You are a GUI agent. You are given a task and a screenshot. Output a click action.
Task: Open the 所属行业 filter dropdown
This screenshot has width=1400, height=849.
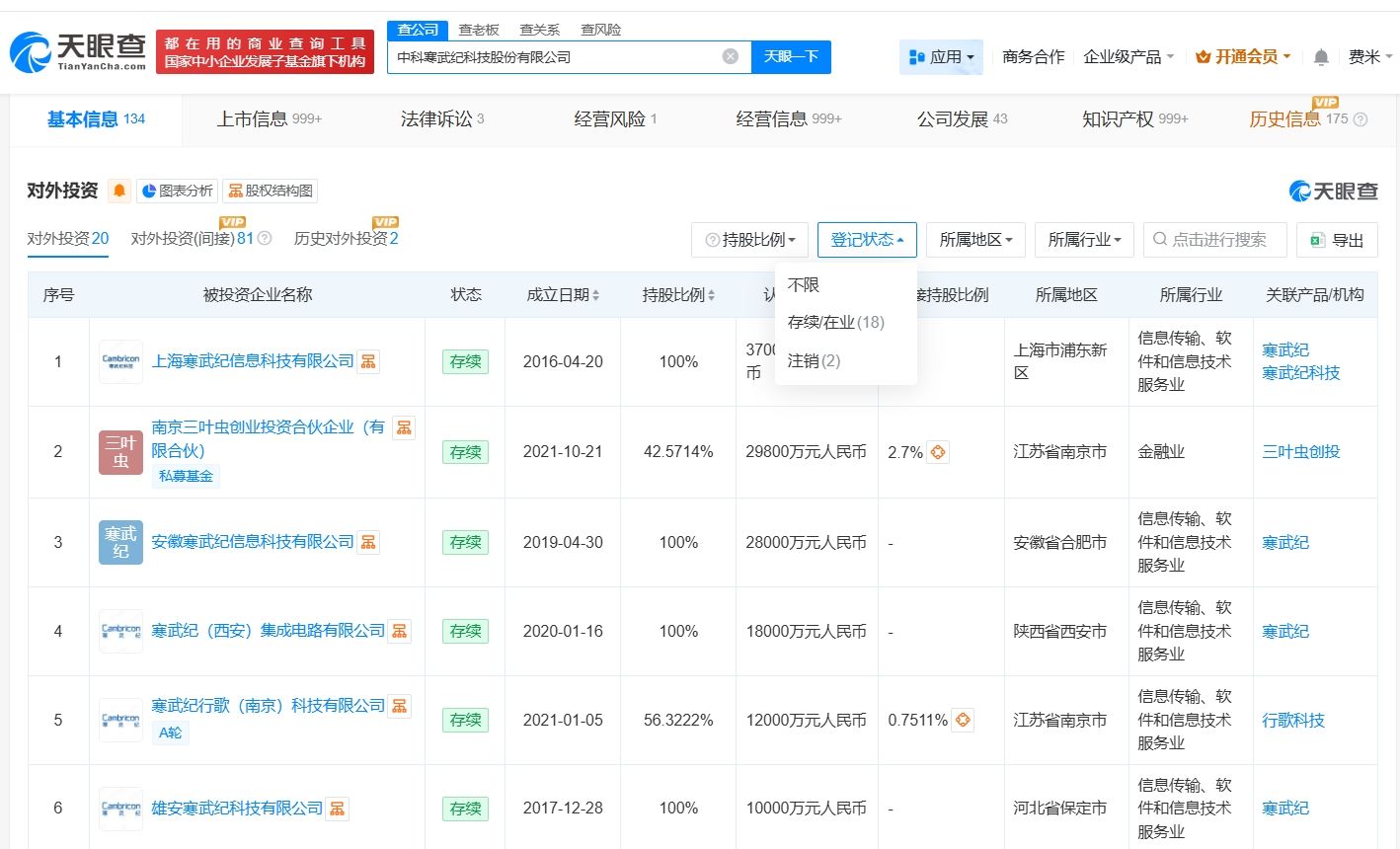click(x=1084, y=240)
